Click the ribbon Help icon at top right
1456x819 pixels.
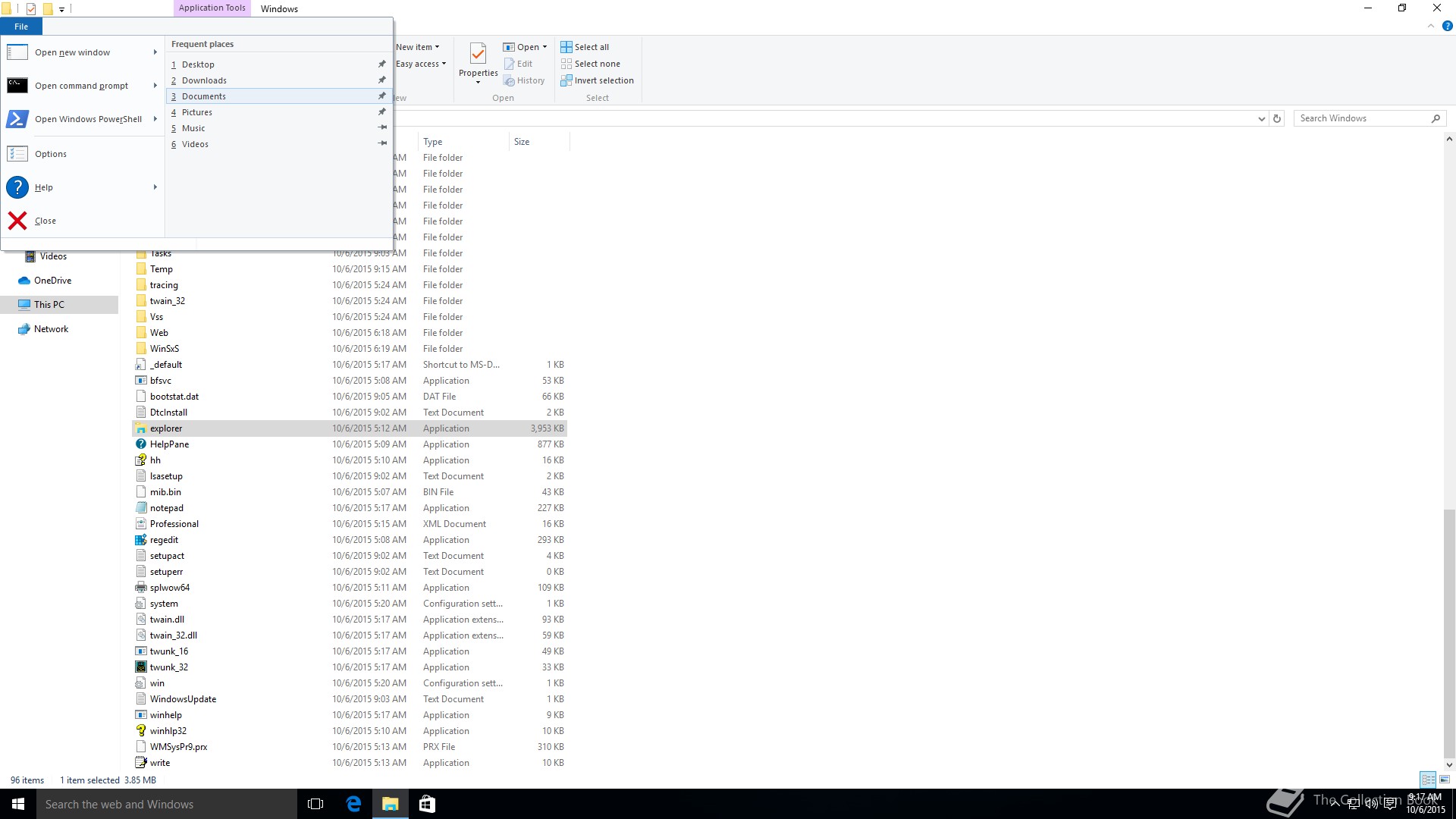[1447, 26]
